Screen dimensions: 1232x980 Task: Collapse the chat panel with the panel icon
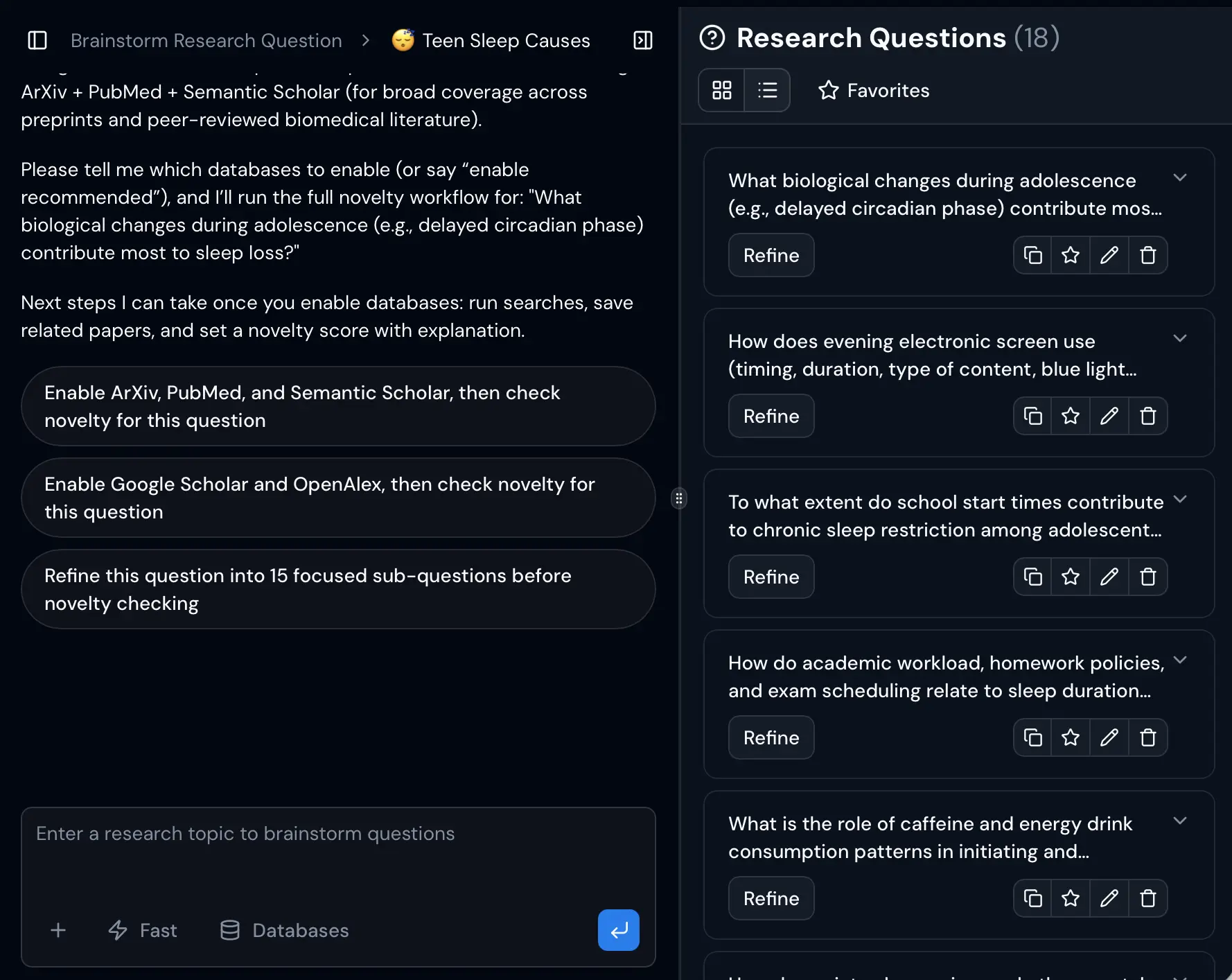coord(642,40)
